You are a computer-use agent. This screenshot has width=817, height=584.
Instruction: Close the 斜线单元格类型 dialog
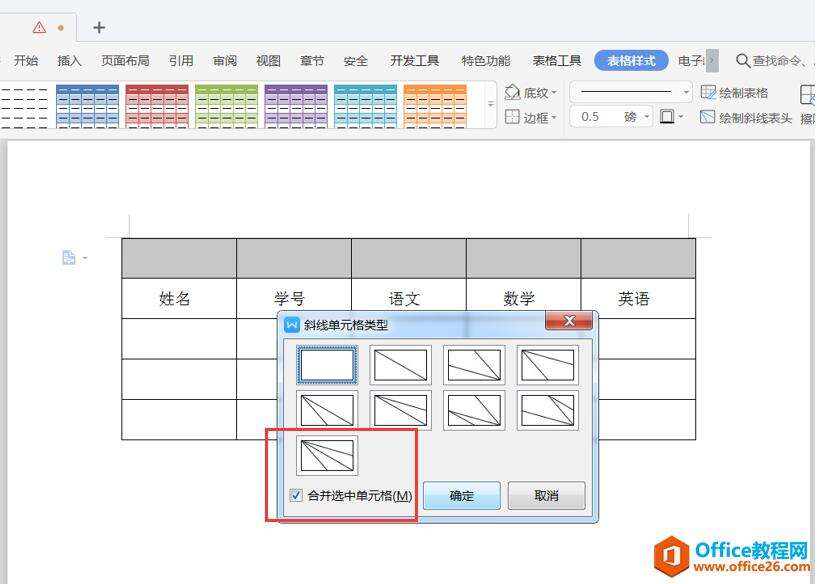tap(569, 320)
